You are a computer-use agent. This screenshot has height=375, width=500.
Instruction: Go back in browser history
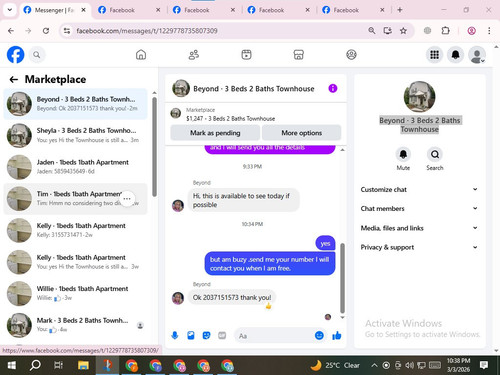11,31
